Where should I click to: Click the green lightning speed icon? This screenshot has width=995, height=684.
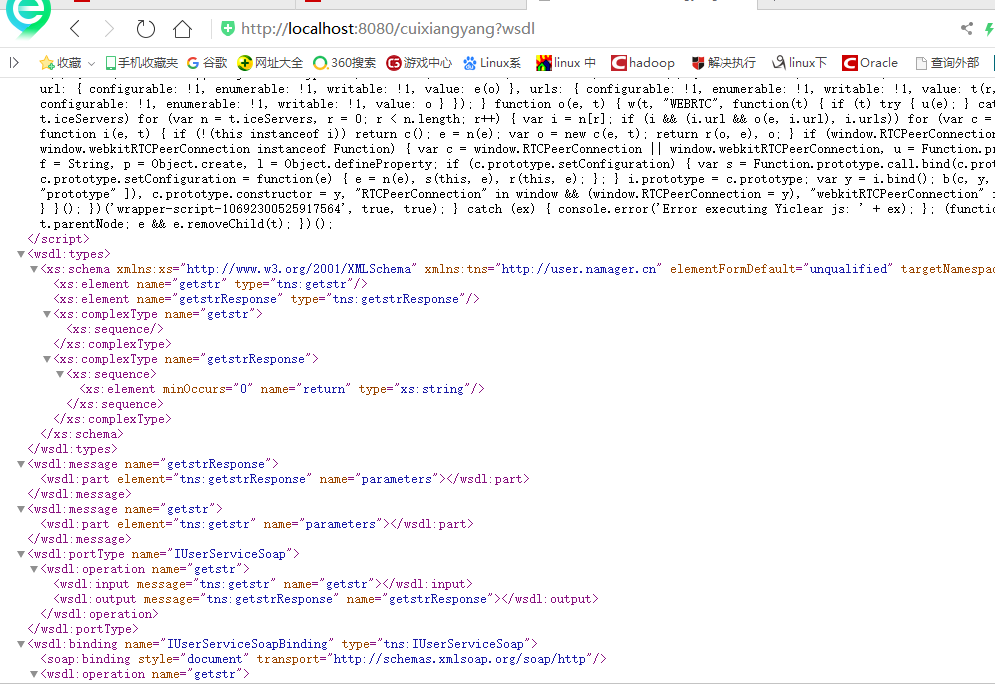click(x=989, y=29)
